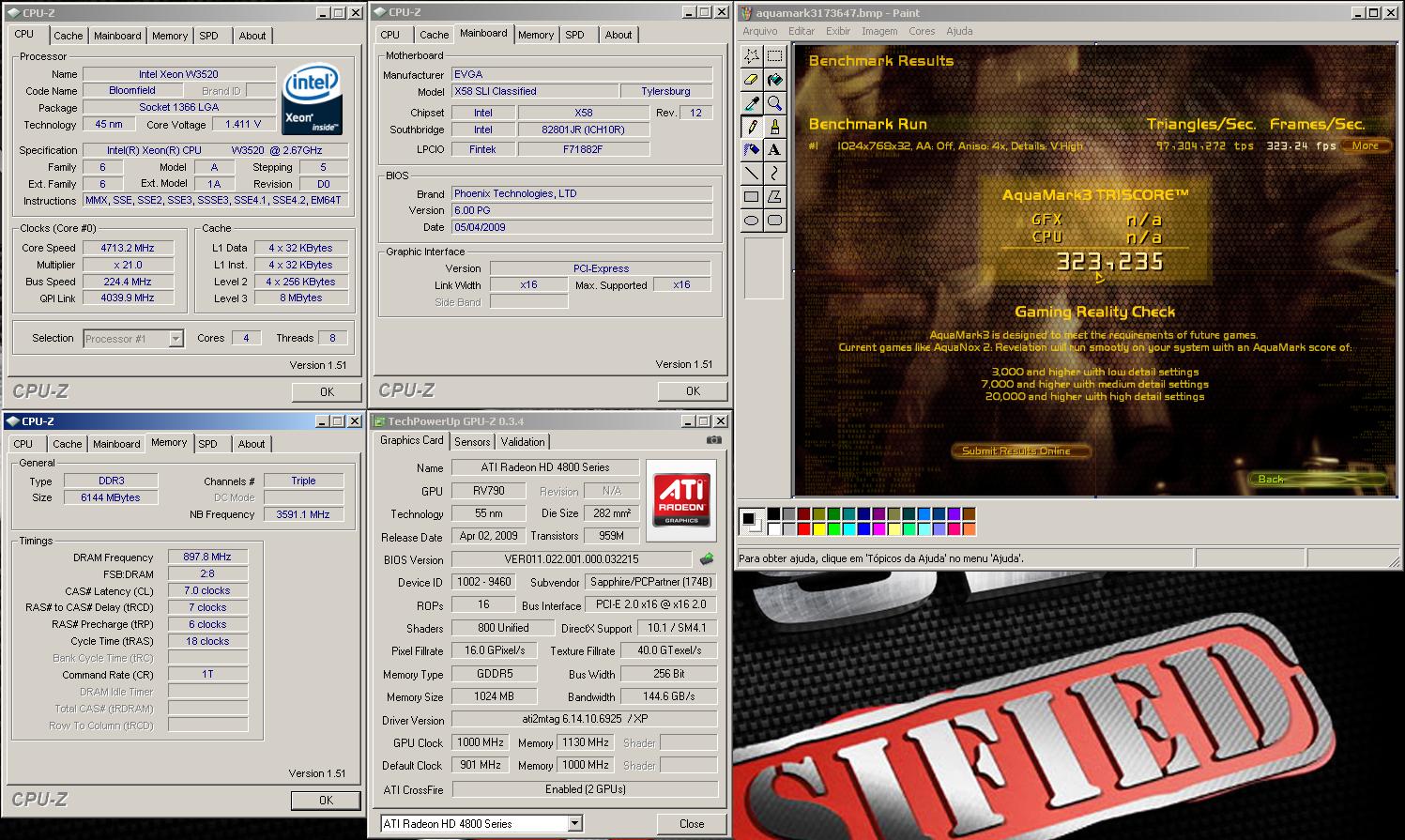The height and width of the screenshot is (840, 1405).
Task: Click the Back button in AquaMark image
Action: [x=1317, y=480]
